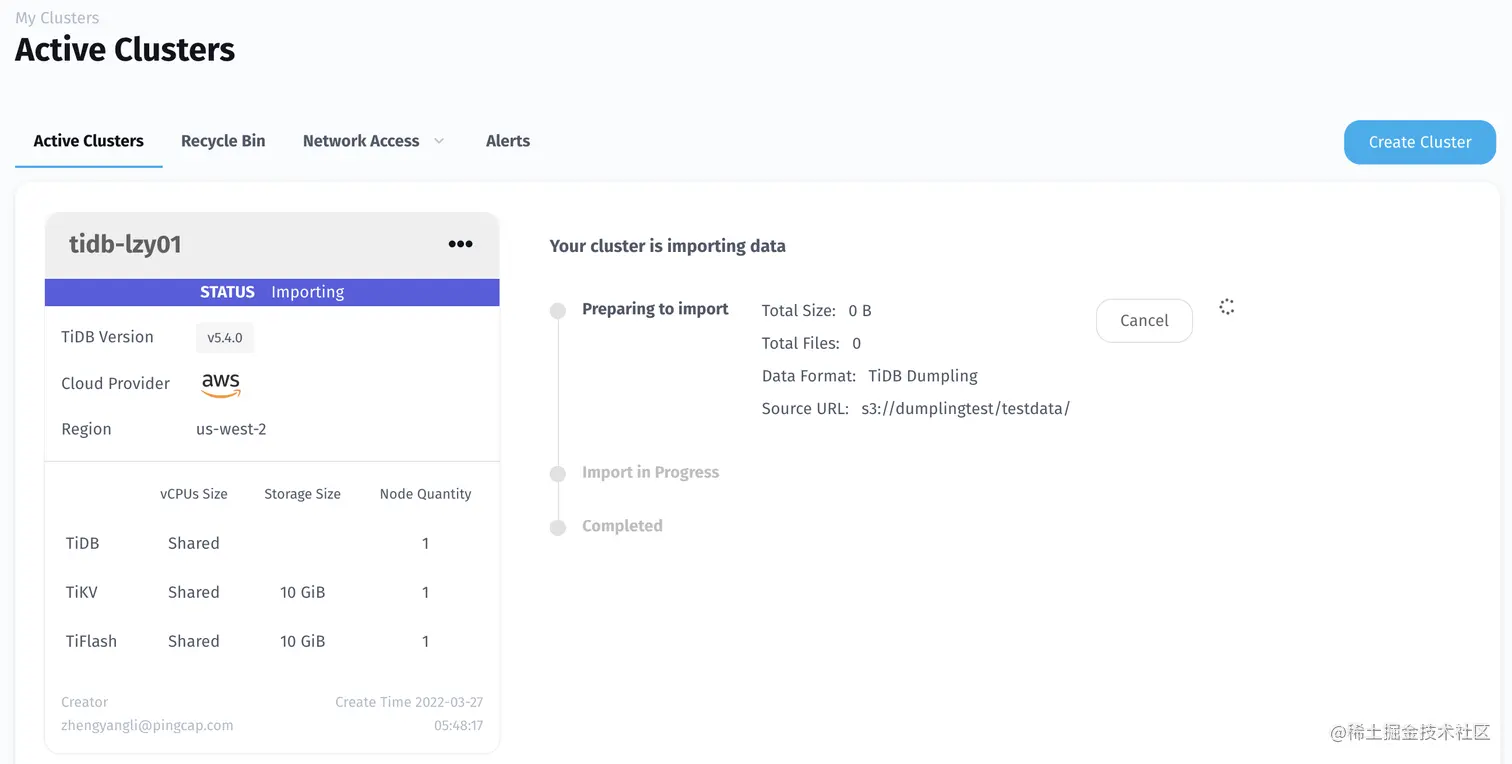
Task: Open the three-dot menu on tidb-lzy01 card
Action: coord(460,244)
